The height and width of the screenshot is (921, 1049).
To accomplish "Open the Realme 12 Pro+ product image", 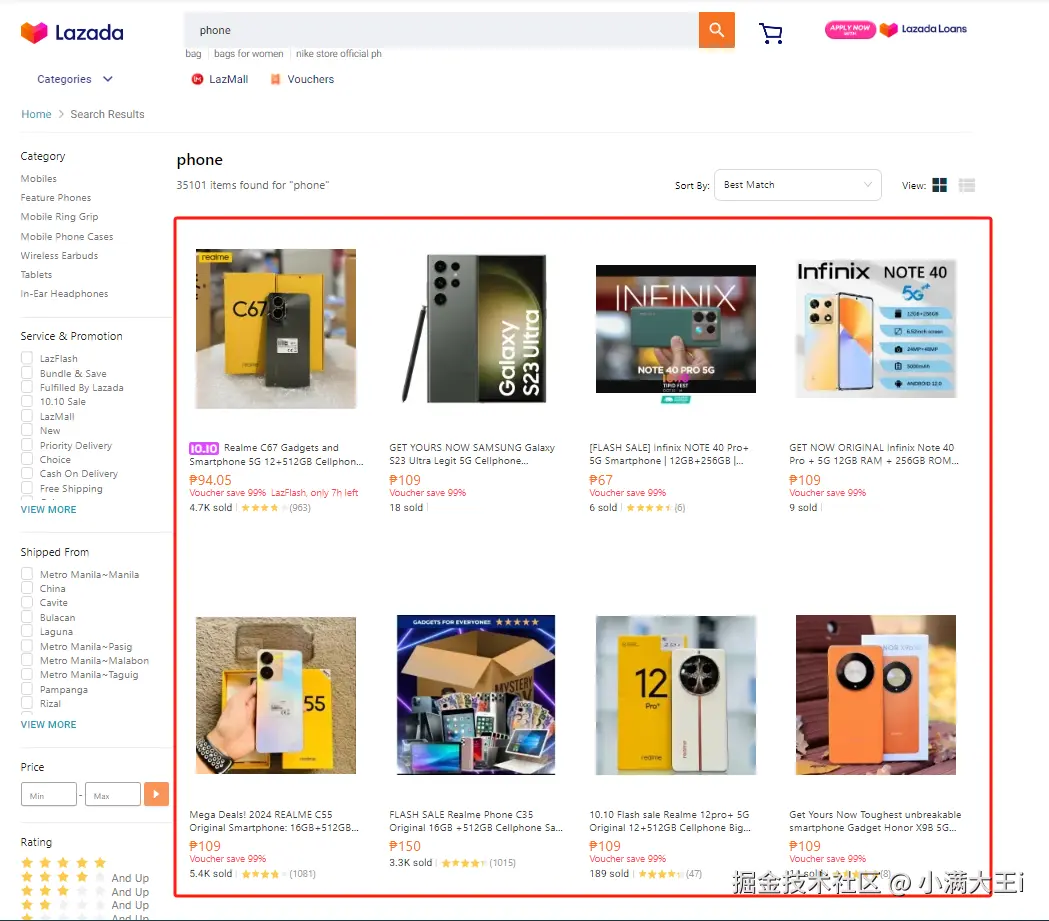I will 676,695.
